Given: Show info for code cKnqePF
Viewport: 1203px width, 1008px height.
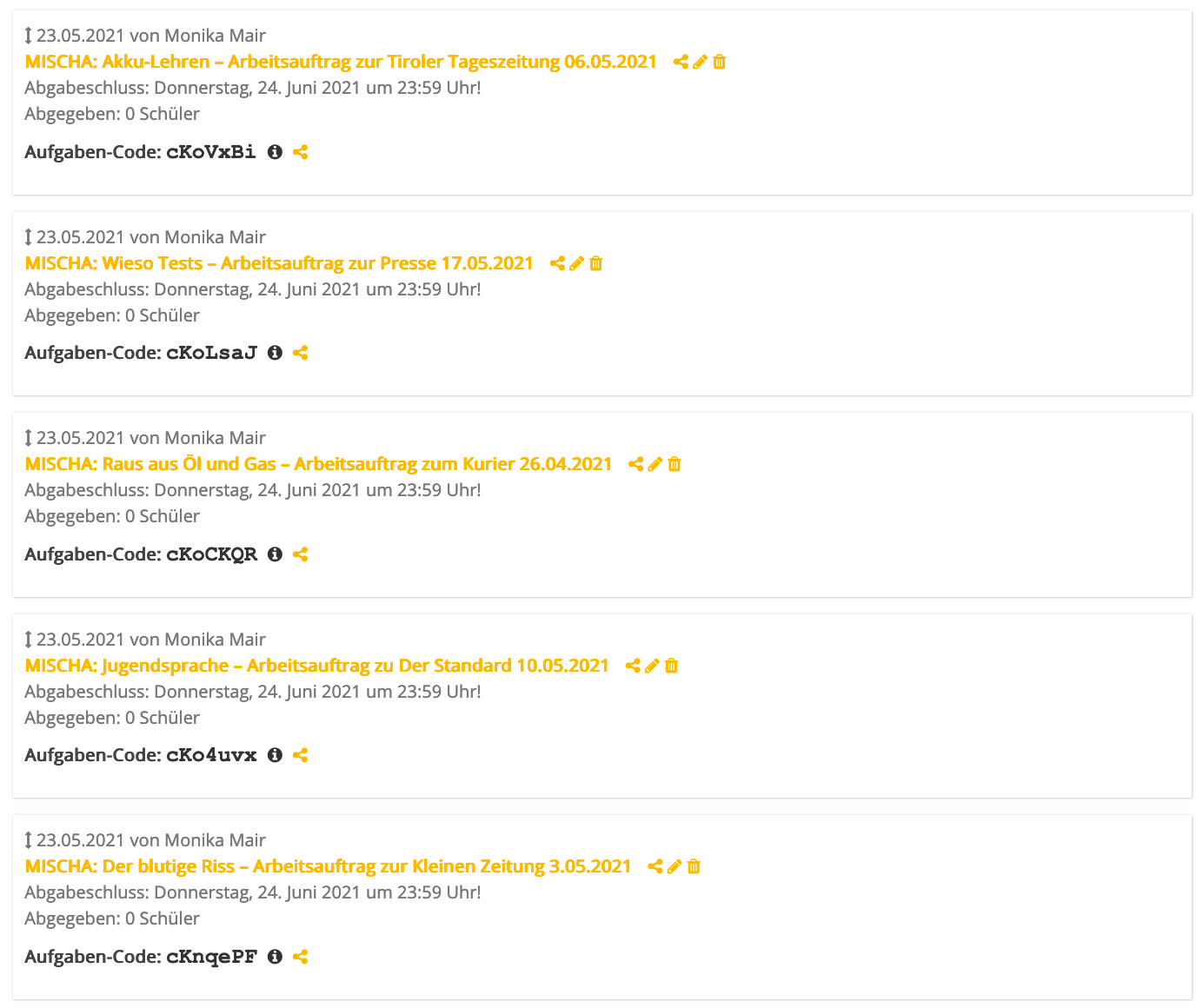Looking at the screenshot, I should [276, 957].
